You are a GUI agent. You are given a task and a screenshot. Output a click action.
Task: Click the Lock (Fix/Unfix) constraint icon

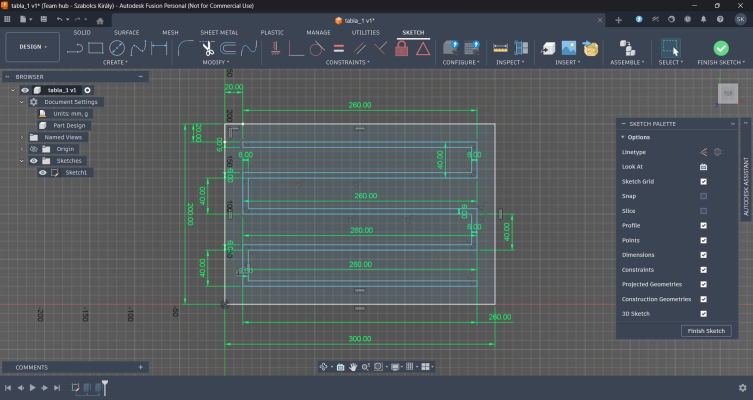401,47
